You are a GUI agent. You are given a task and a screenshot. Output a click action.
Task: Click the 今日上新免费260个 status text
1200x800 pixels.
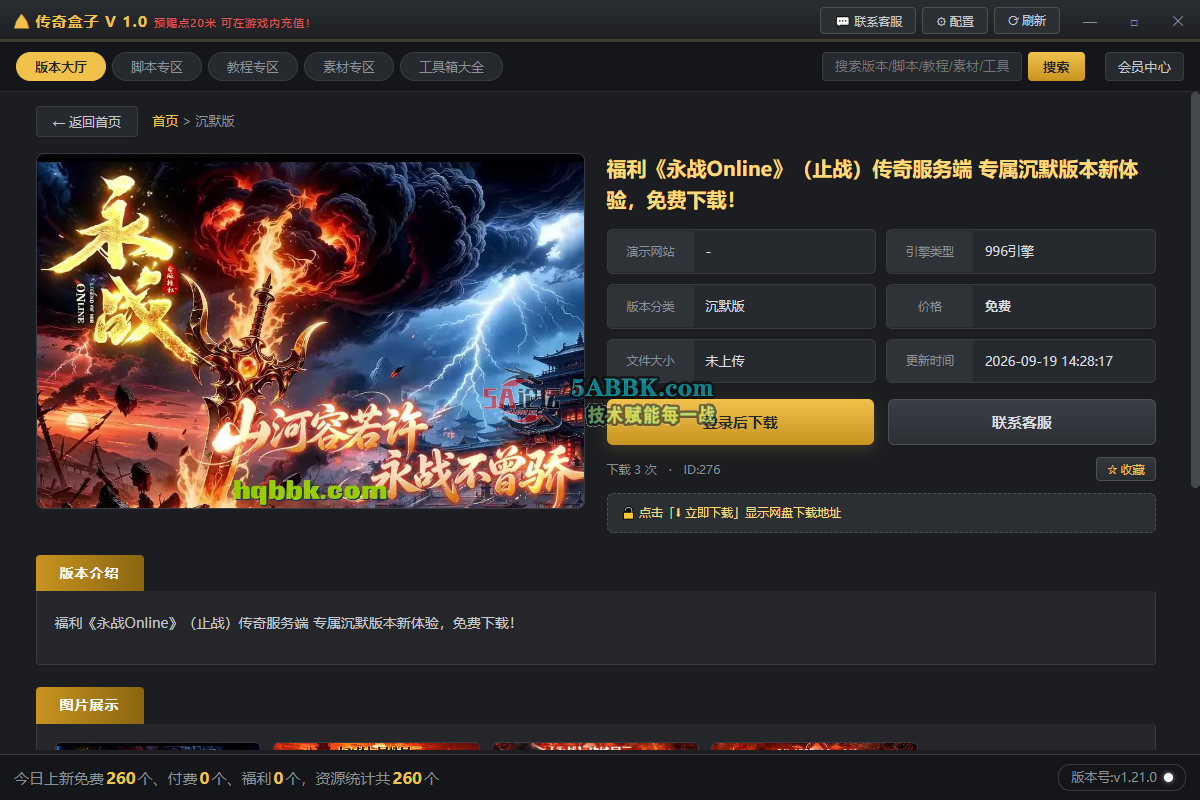click(x=86, y=778)
